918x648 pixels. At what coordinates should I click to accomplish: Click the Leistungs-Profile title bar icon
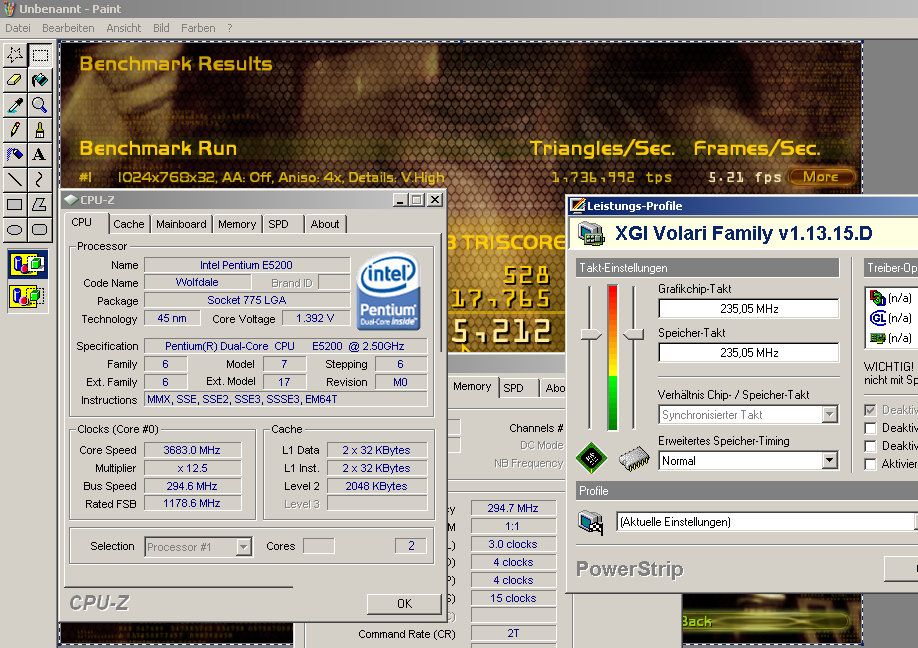(578, 205)
